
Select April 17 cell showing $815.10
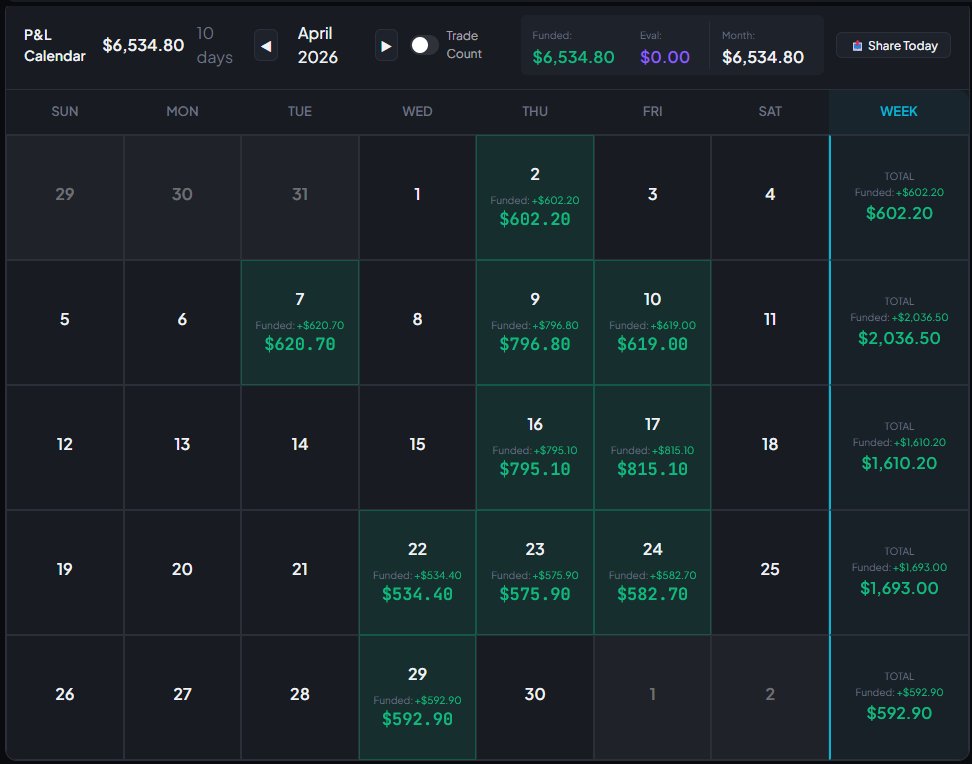[x=652, y=448]
